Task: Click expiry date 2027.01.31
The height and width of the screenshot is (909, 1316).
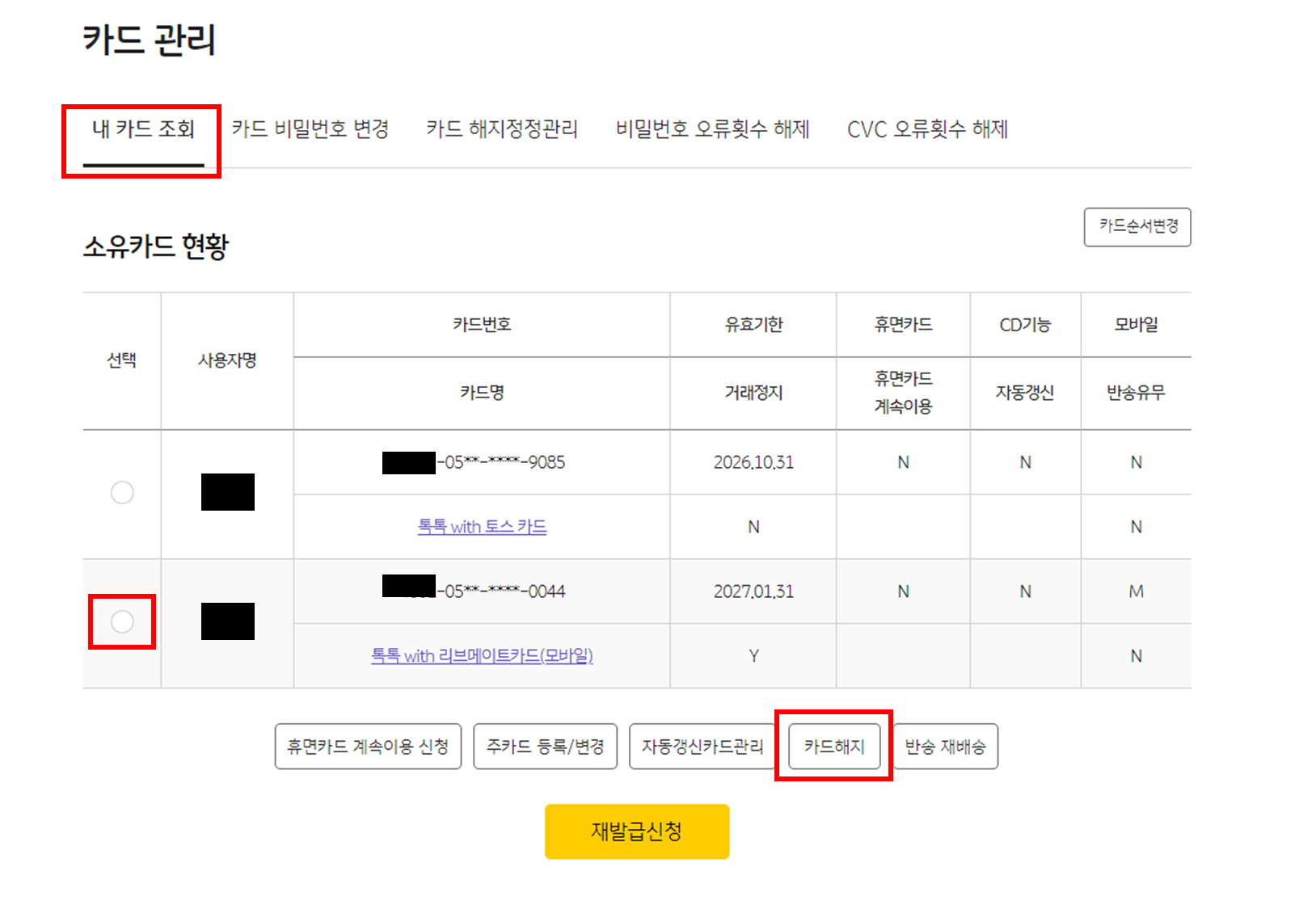Action: (x=753, y=591)
